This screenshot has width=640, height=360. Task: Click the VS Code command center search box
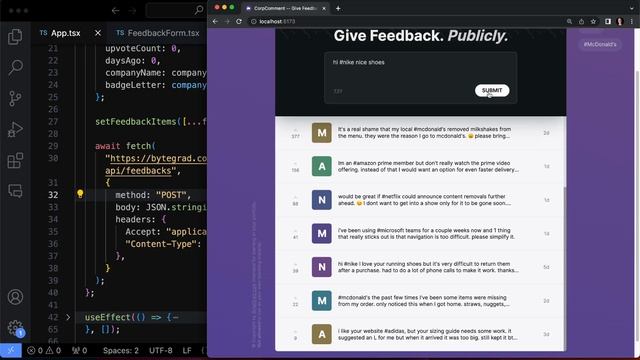pos(176,10)
